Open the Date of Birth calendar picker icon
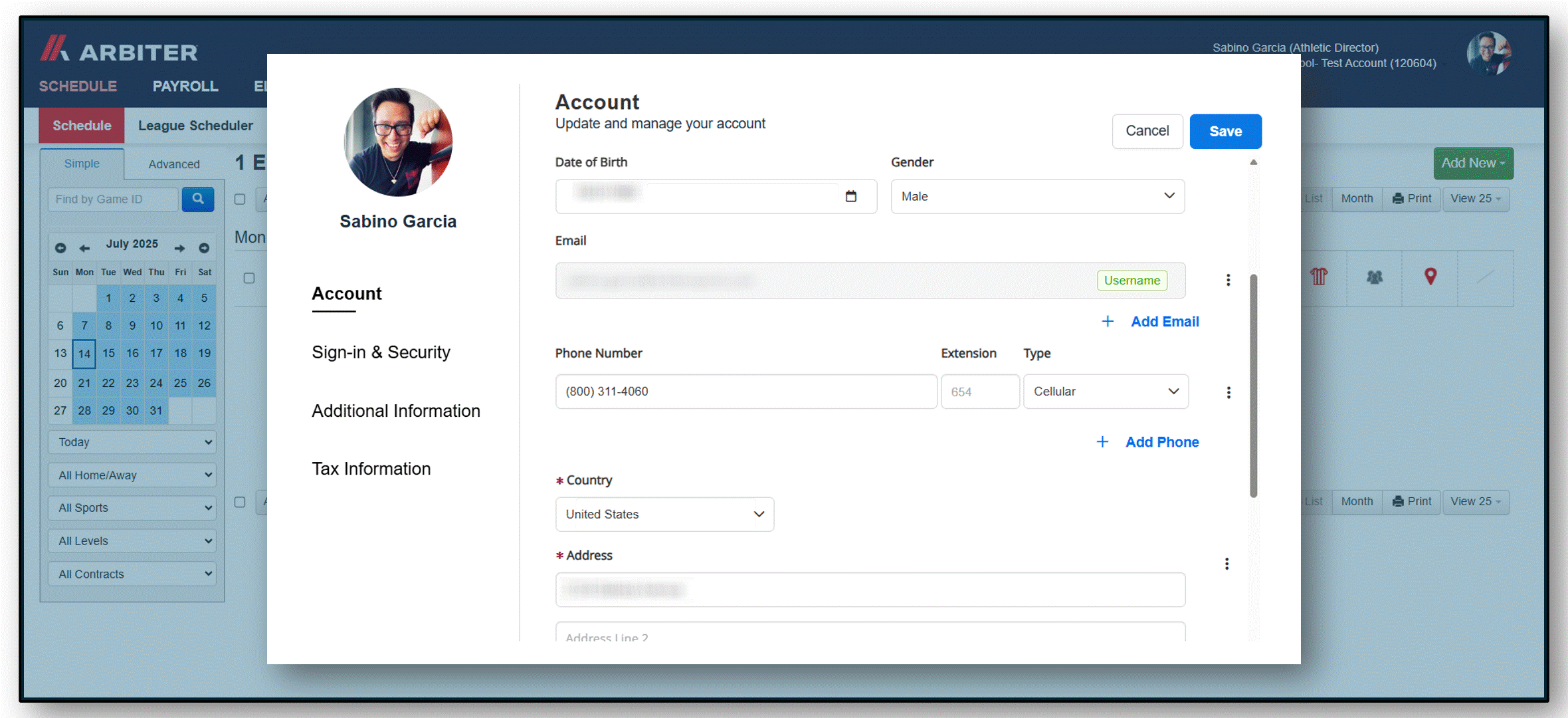Viewport: 1568px width, 718px height. 850,196
